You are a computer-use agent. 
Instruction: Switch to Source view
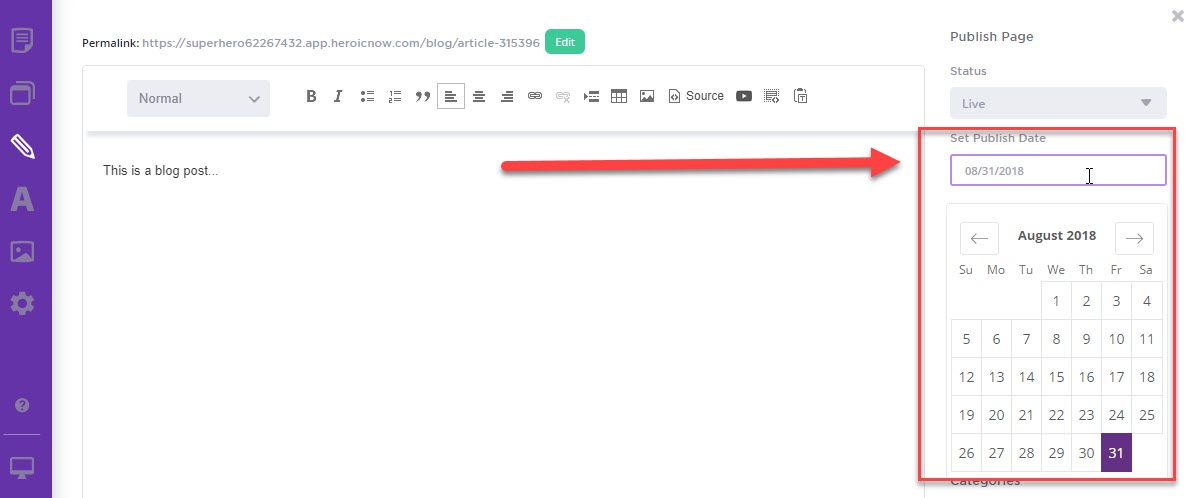pyautogui.click(x=696, y=96)
